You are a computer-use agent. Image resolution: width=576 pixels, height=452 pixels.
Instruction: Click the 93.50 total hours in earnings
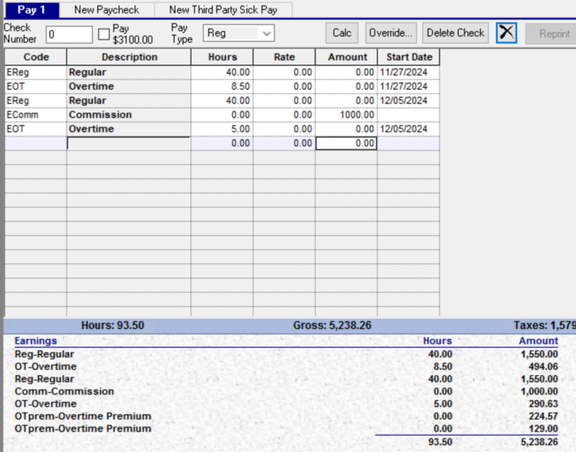pyautogui.click(x=440, y=442)
